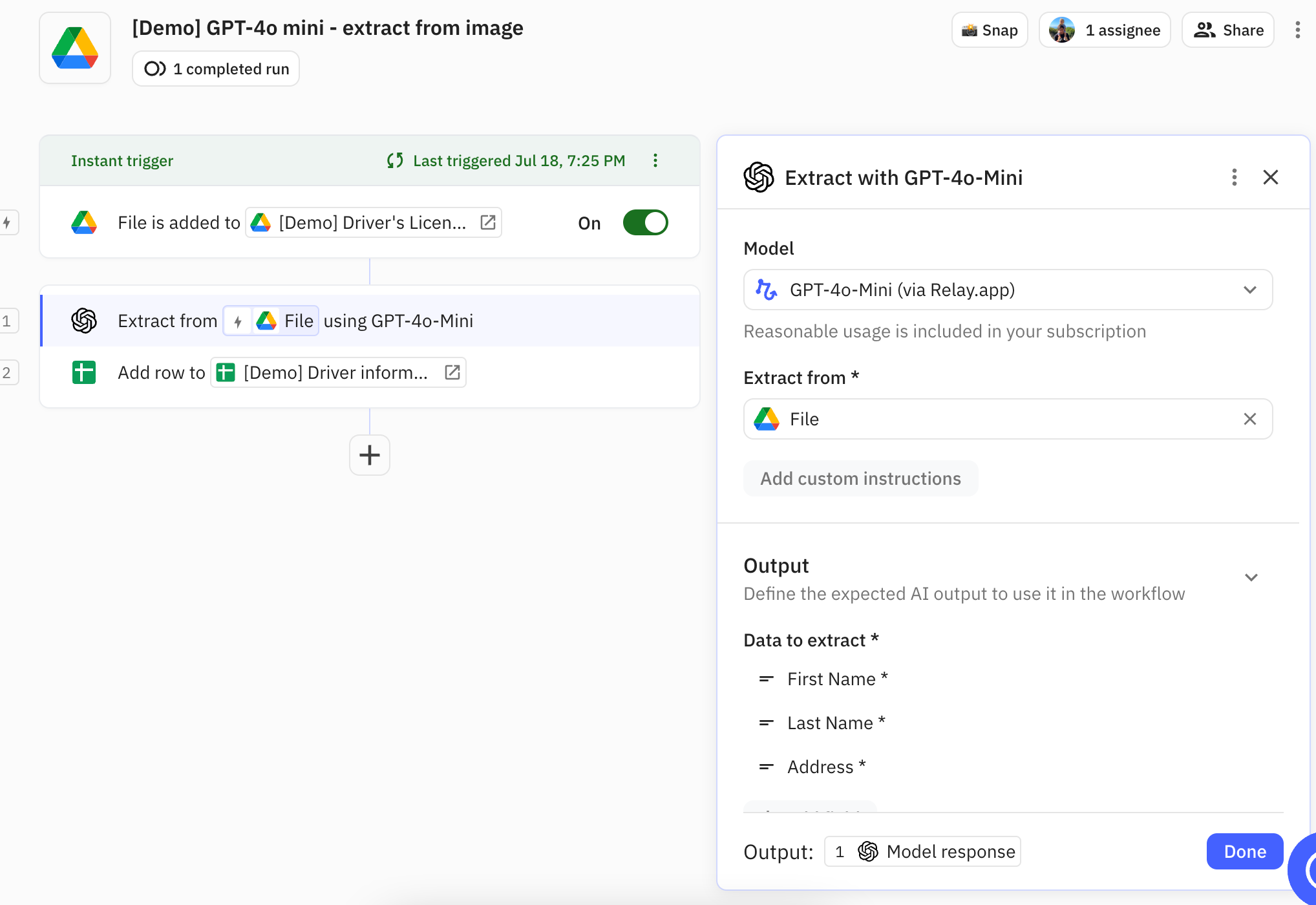Image resolution: width=1316 pixels, height=905 pixels.
Task: Click the Snap button
Action: pos(990,30)
